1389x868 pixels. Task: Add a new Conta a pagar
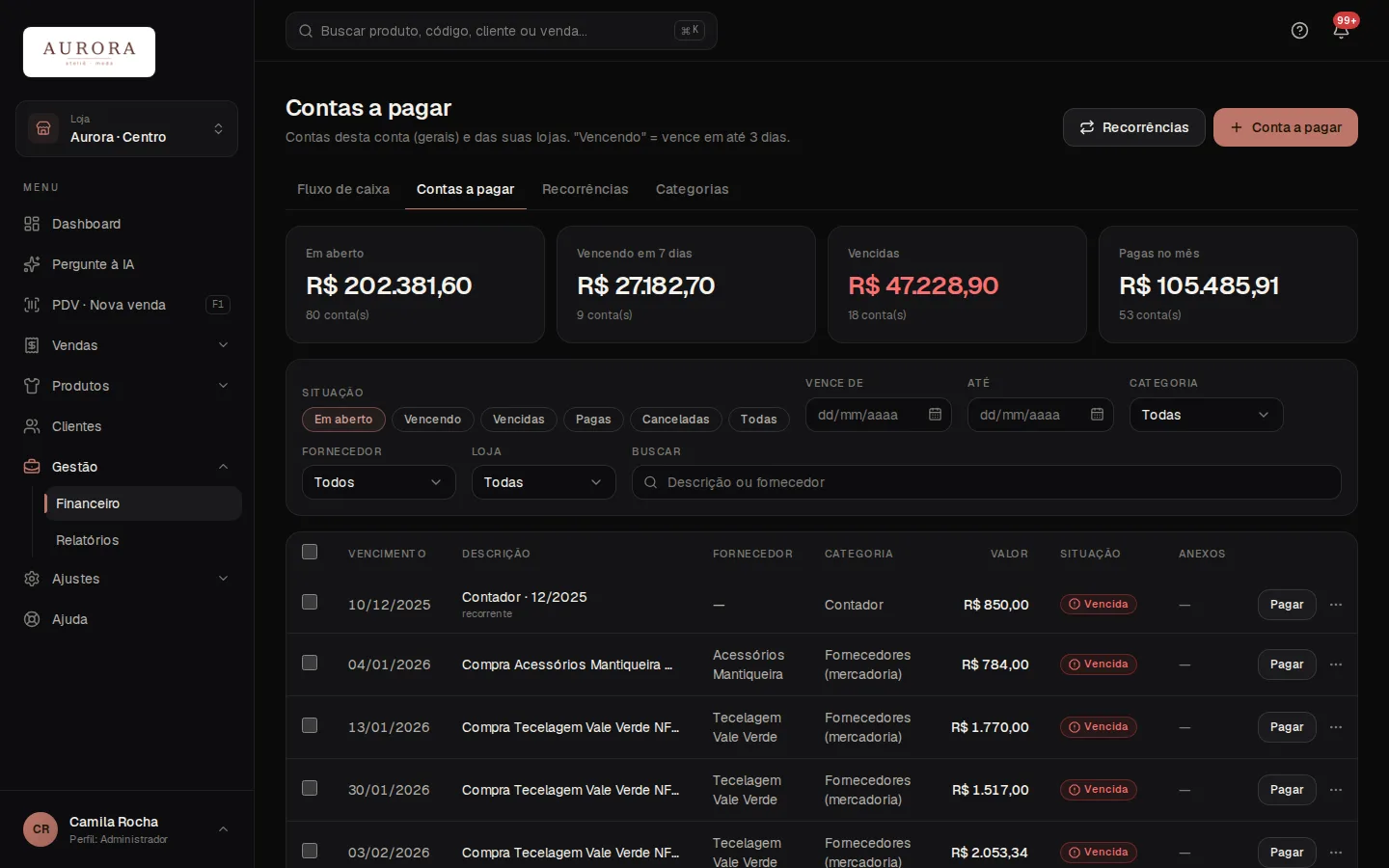(1286, 127)
